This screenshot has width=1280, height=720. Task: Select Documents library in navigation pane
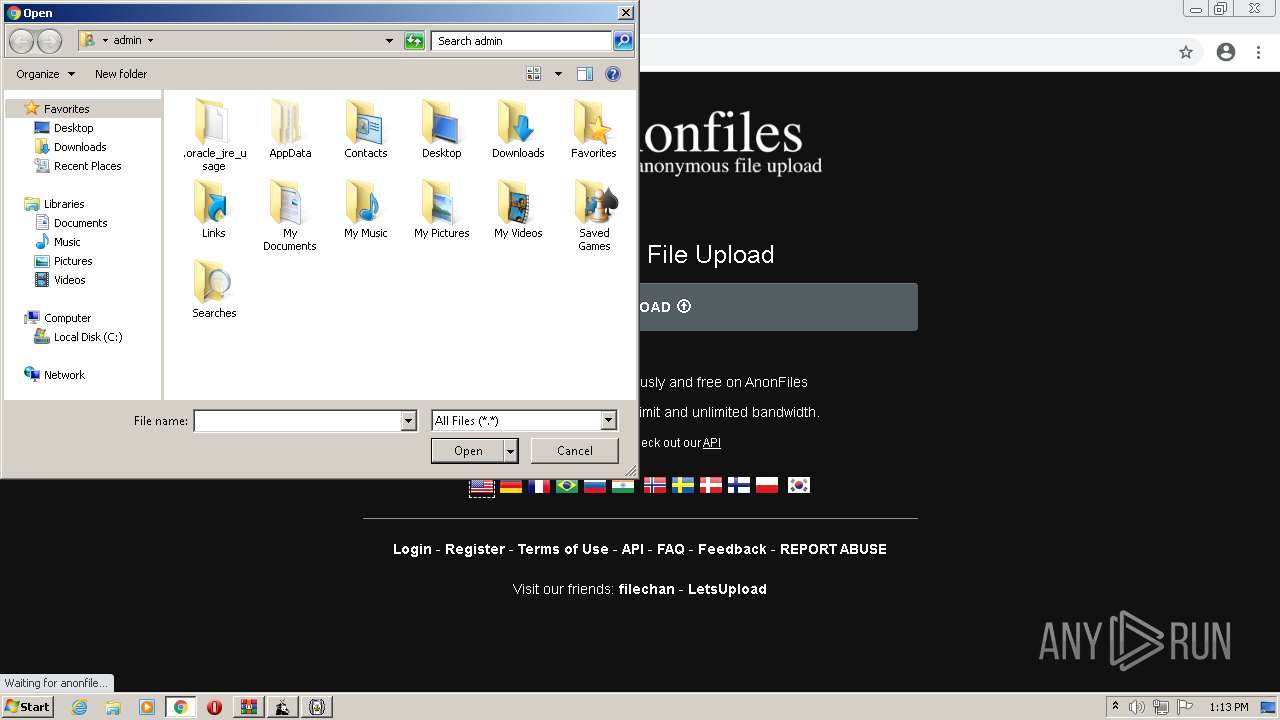pyautogui.click(x=81, y=223)
